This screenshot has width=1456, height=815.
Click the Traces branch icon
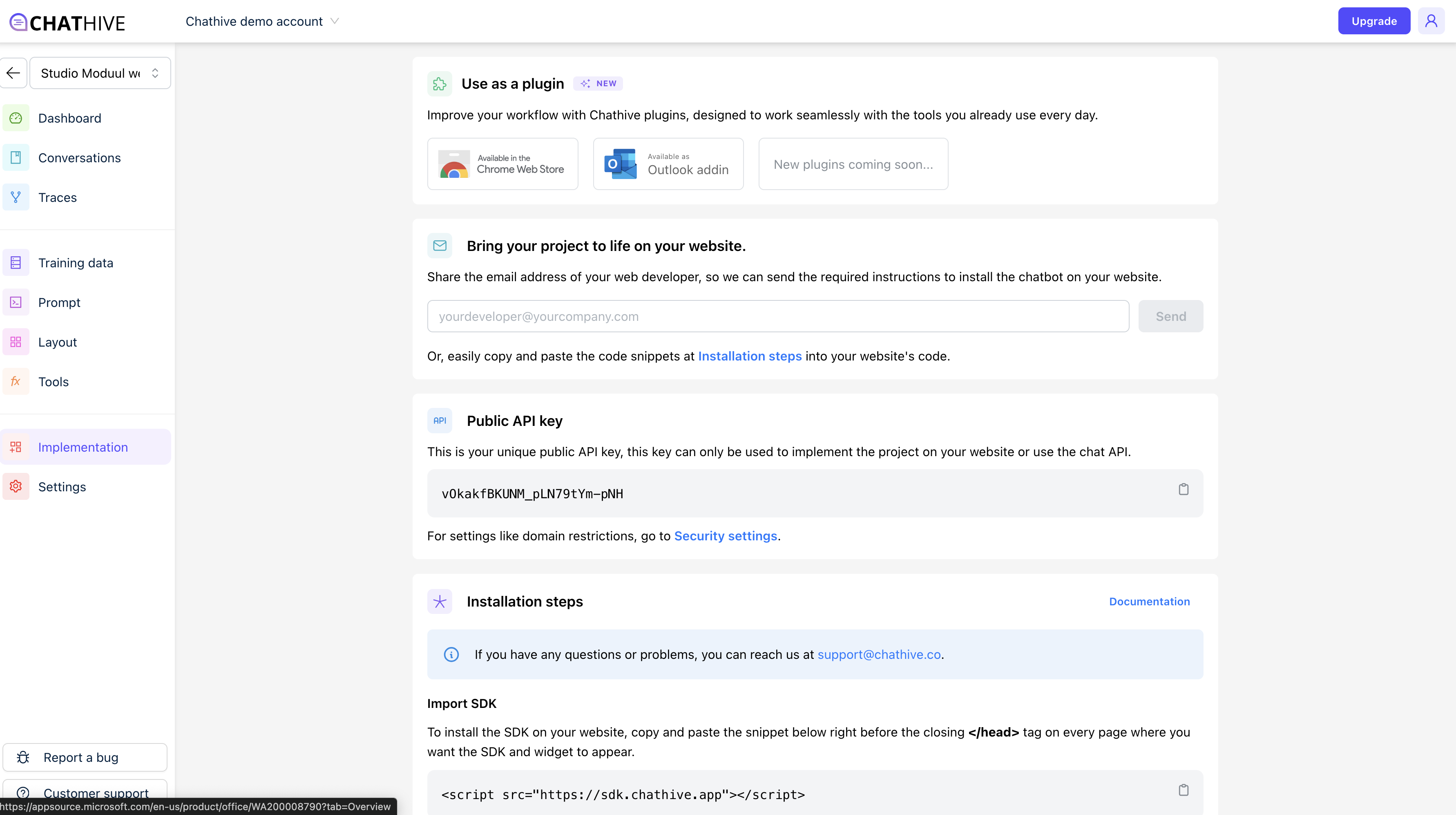(16, 197)
